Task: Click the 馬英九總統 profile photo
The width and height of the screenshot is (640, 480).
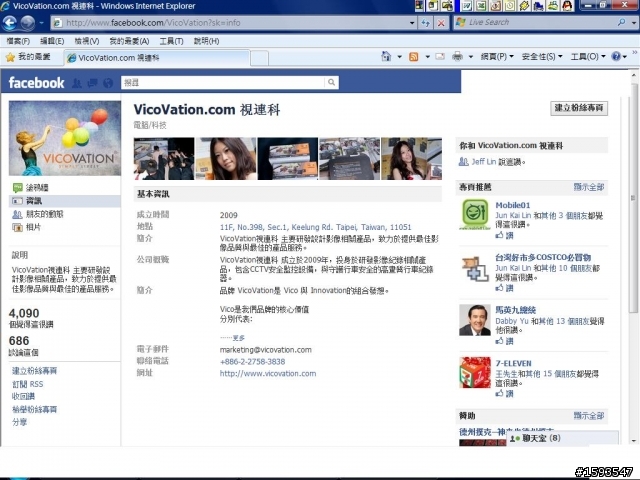Action: pyautogui.click(x=475, y=320)
